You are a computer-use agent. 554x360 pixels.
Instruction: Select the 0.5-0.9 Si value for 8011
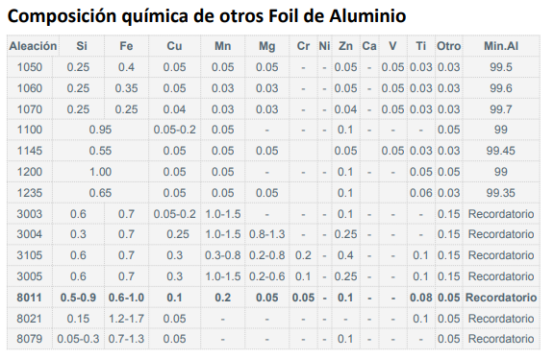tap(78, 297)
